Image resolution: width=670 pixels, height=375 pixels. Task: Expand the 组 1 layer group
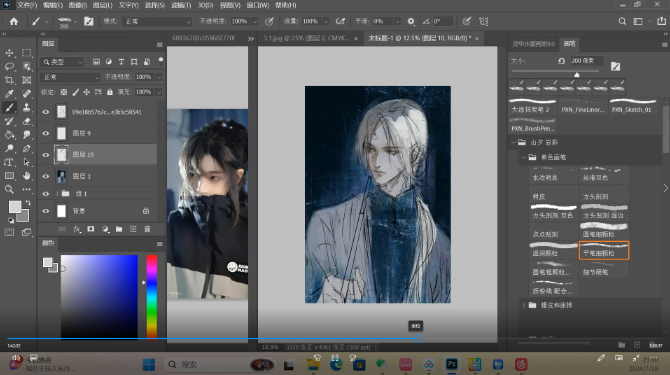pyautogui.click(x=57, y=193)
